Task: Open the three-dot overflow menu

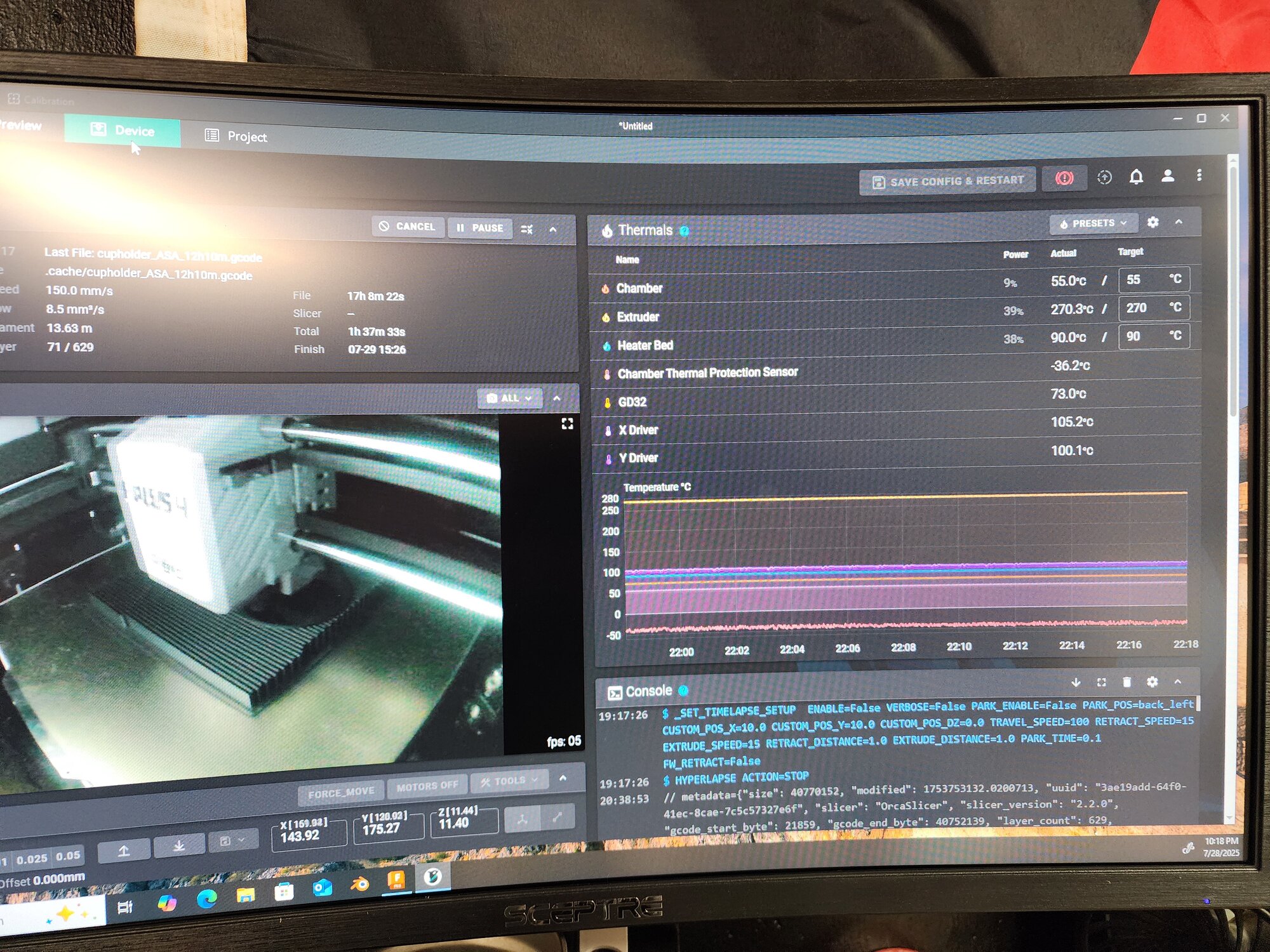Action: [x=1199, y=175]
